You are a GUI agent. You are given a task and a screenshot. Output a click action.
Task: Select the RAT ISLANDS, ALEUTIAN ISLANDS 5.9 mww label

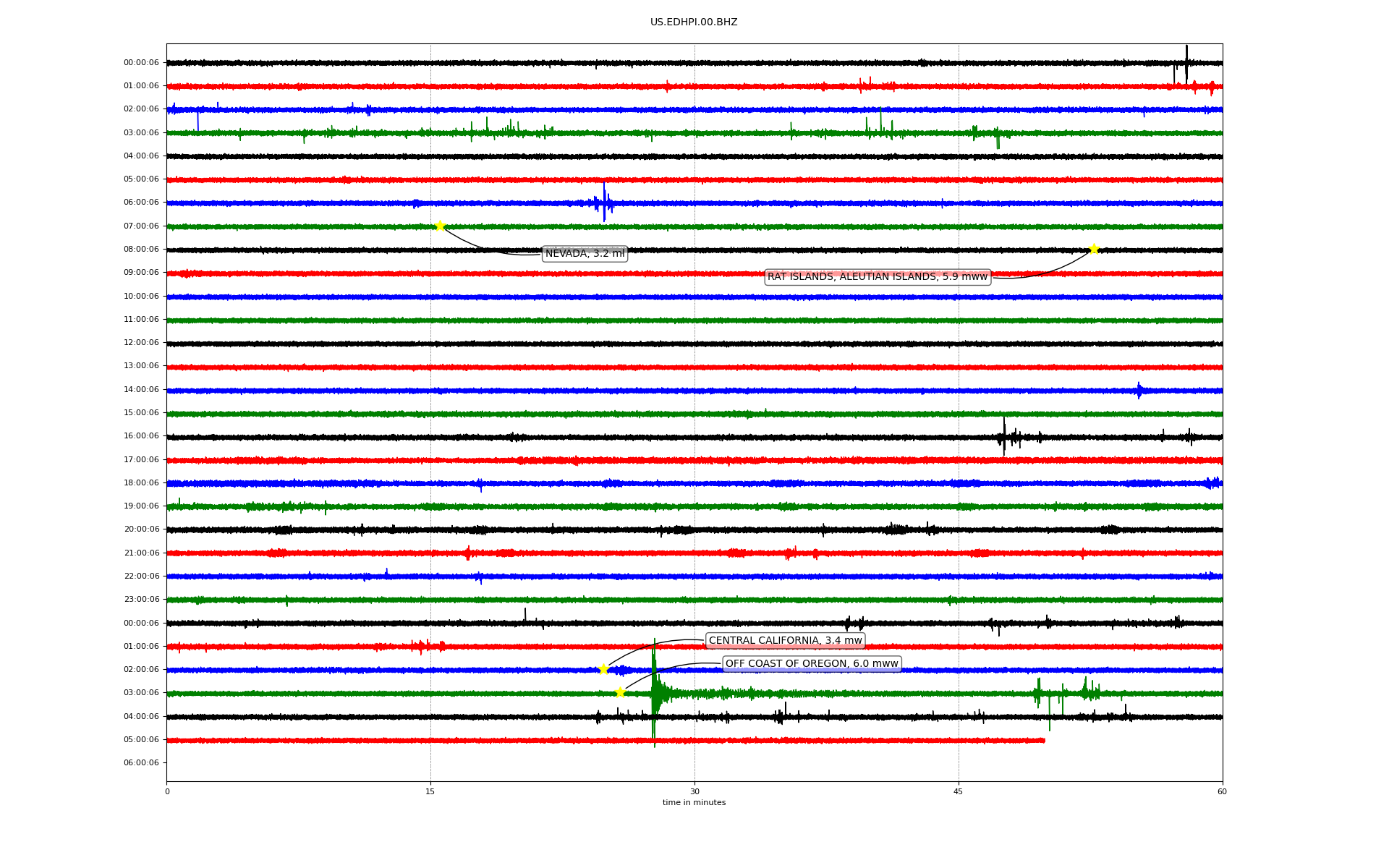point(877,277)
